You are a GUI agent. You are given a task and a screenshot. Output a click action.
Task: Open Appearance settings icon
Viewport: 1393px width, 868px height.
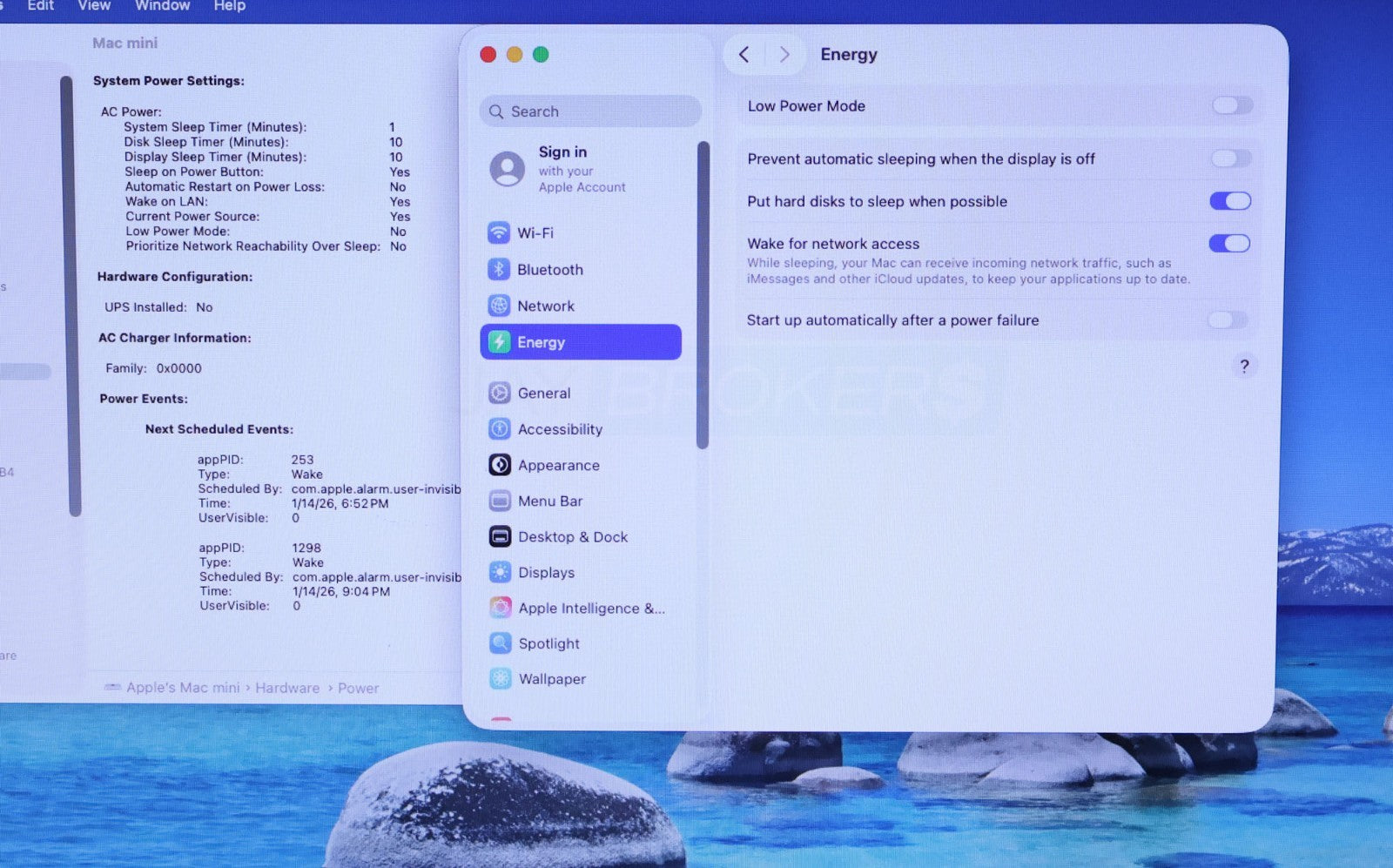[500, 465]
